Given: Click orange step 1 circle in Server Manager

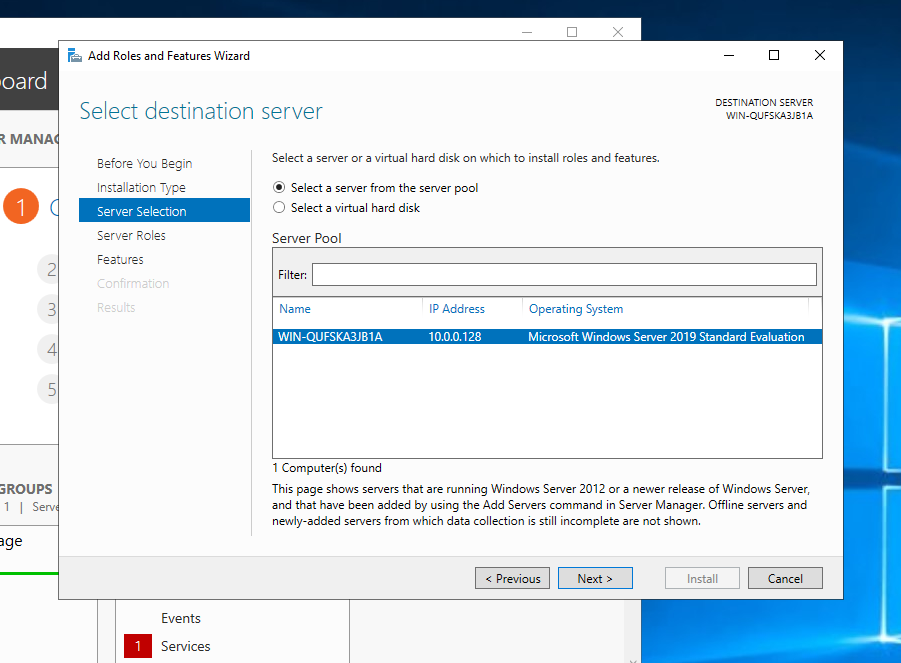Looking at the screenshot, I should (x=21, y=206).
